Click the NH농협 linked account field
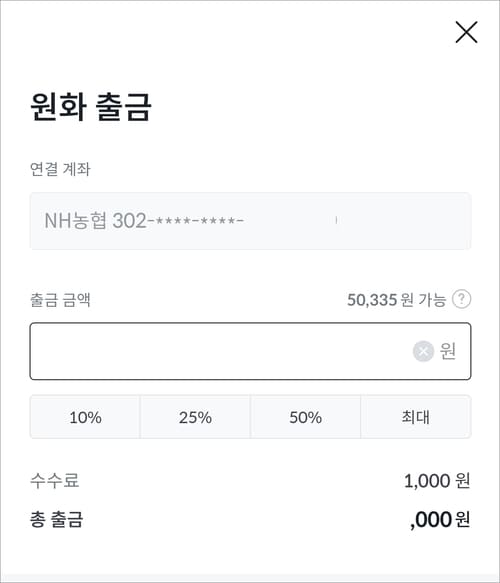Image resolution: width=500 pixels, height=583 pixels. (250, 221)
